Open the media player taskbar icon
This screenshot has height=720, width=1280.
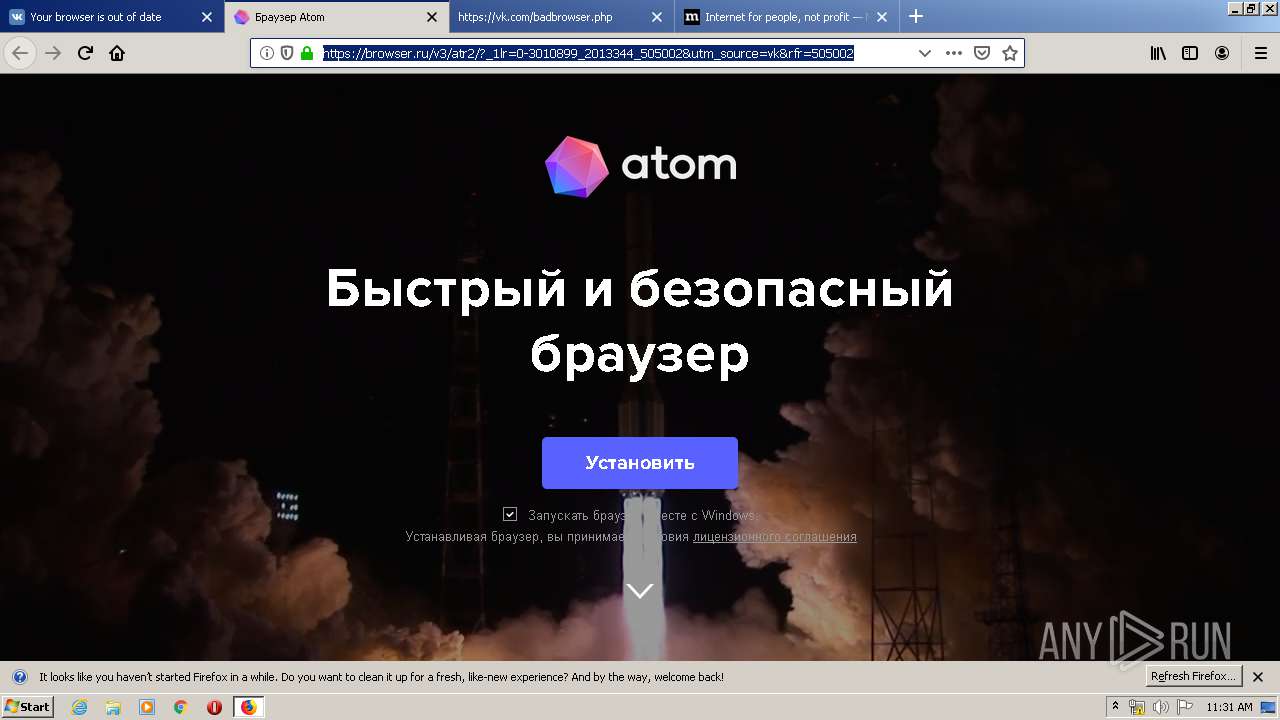pos(147,707)
